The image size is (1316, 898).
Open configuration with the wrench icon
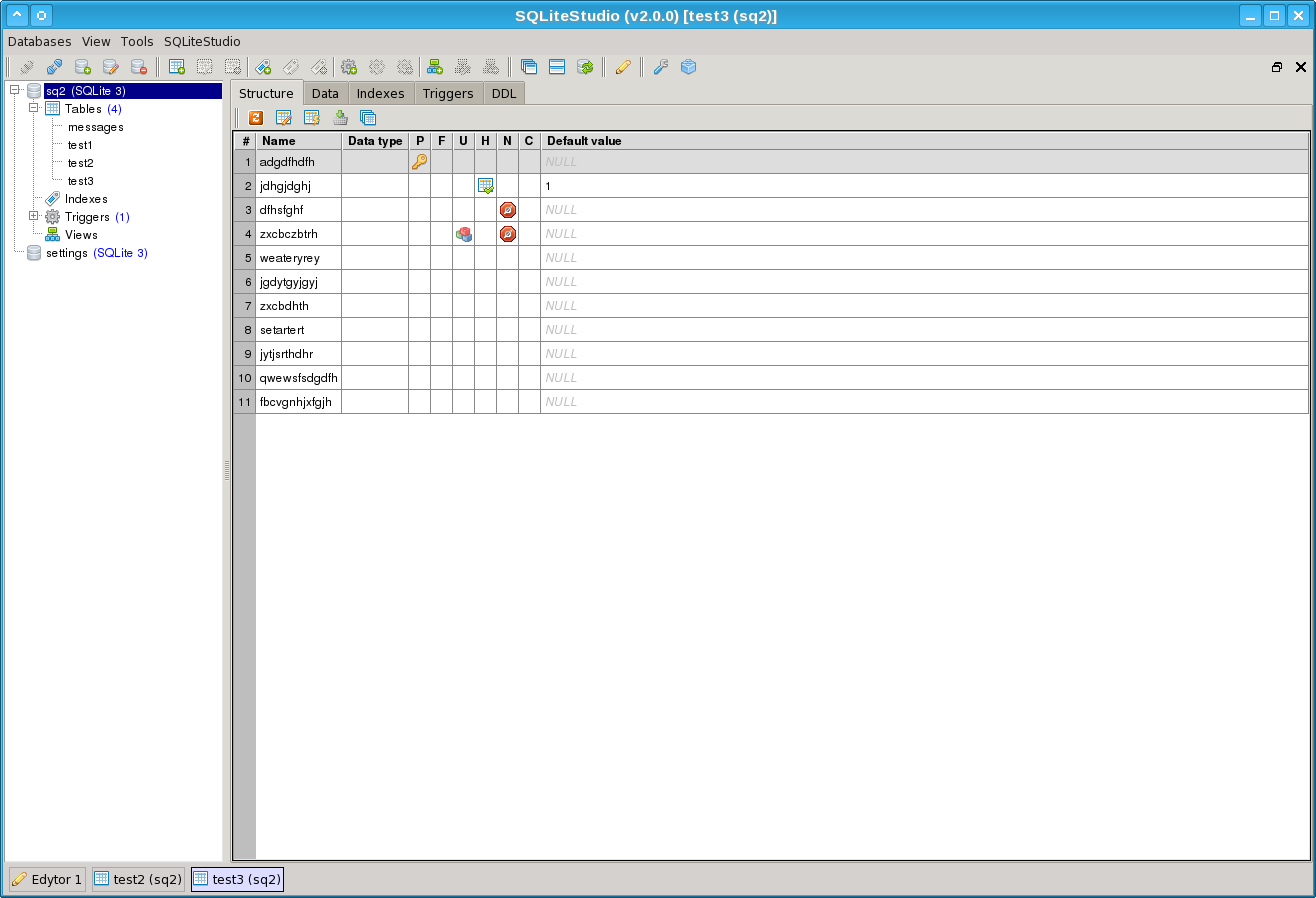click(x=660, y=67)
